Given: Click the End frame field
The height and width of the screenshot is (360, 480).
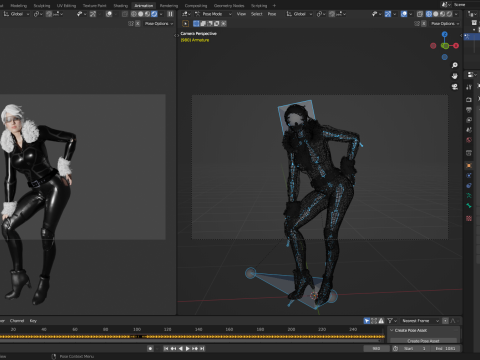Looking at the screenshot, I should pyautogui.click(x=444, y=348).
